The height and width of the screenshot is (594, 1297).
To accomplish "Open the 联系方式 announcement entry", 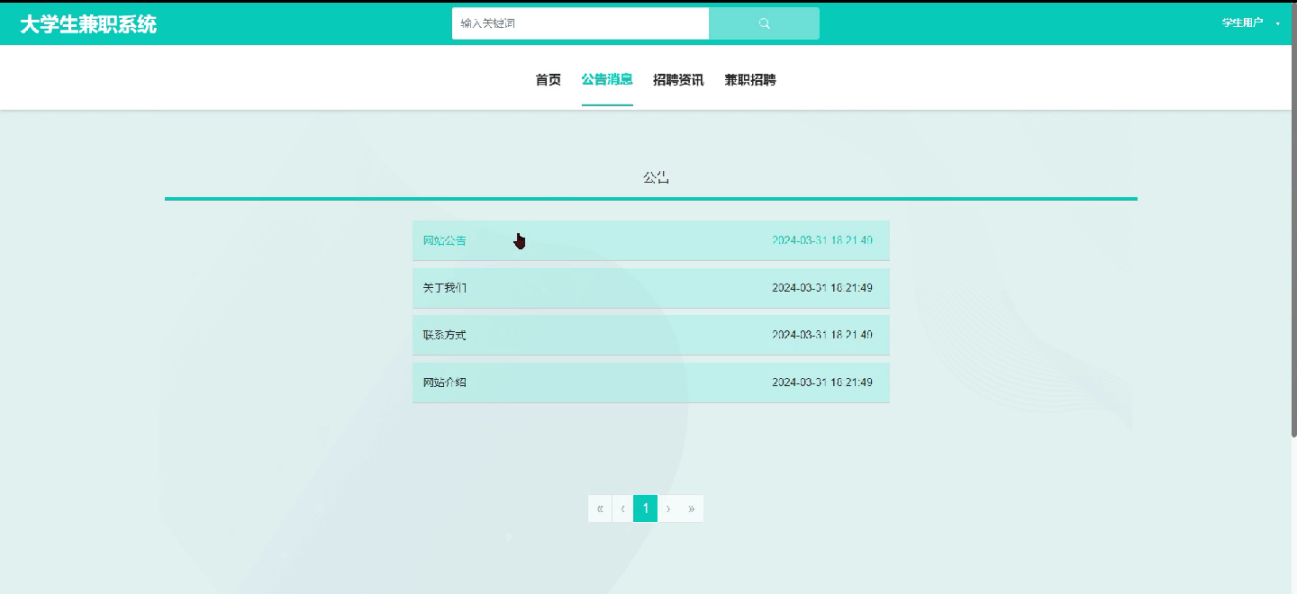I will coord(651,335).
